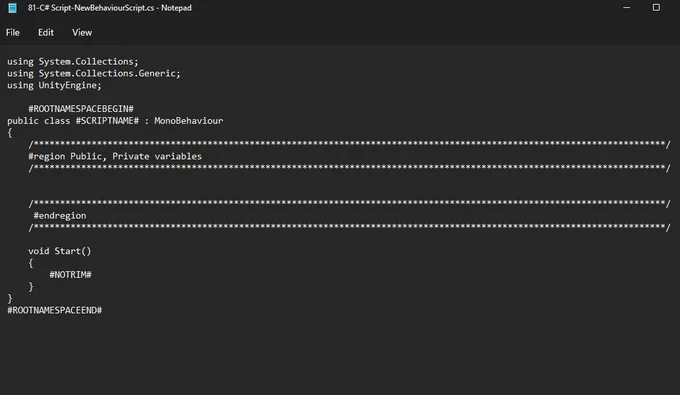The width and height of the screenshot is (680, 395).
Task: Click the window title '81-C# Script-NewBehaviourScript.cs - Notepad'
Action: (110, 8)
